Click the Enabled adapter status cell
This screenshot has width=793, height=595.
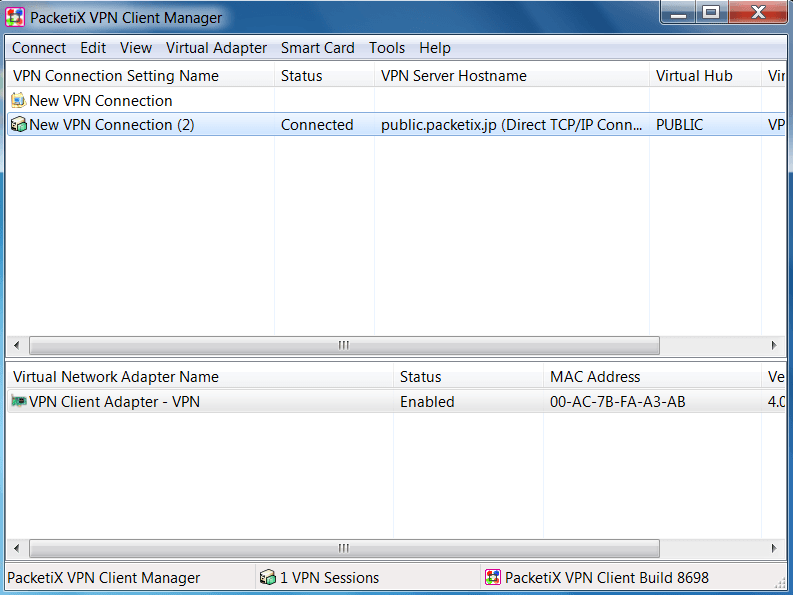[427, 402]
